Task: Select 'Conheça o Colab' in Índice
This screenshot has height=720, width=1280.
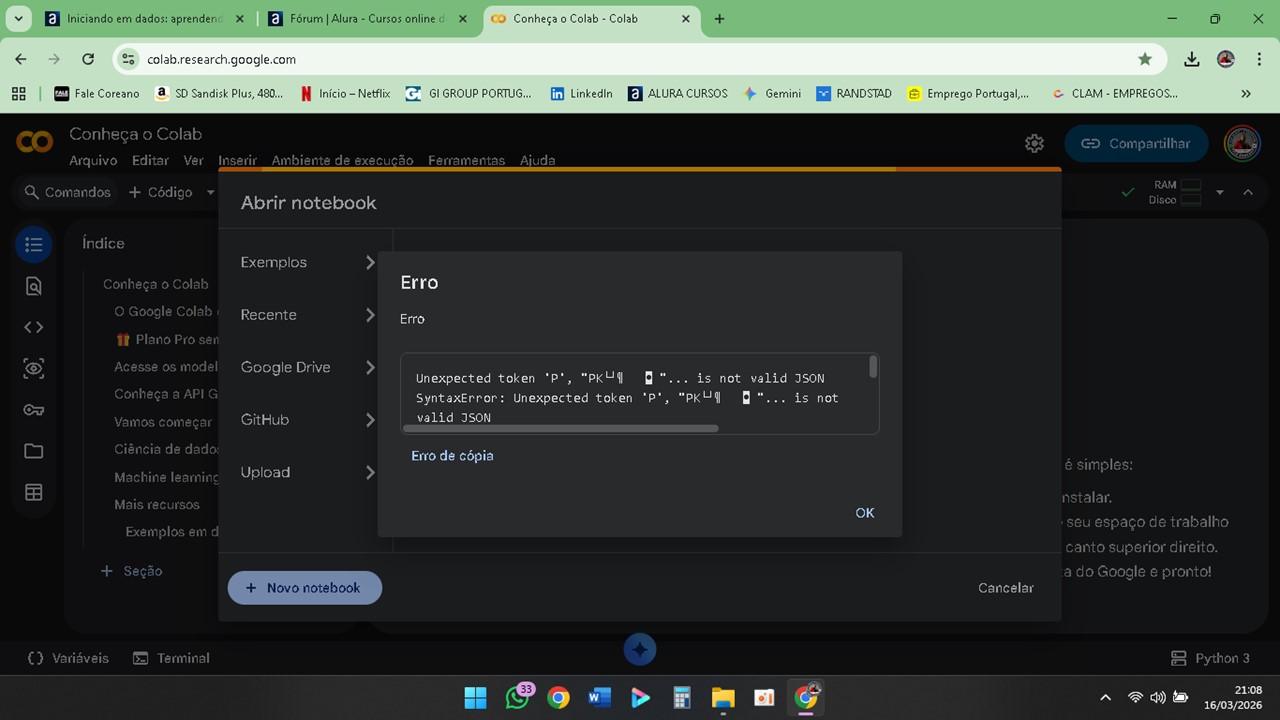Action: tap(156, 284)
